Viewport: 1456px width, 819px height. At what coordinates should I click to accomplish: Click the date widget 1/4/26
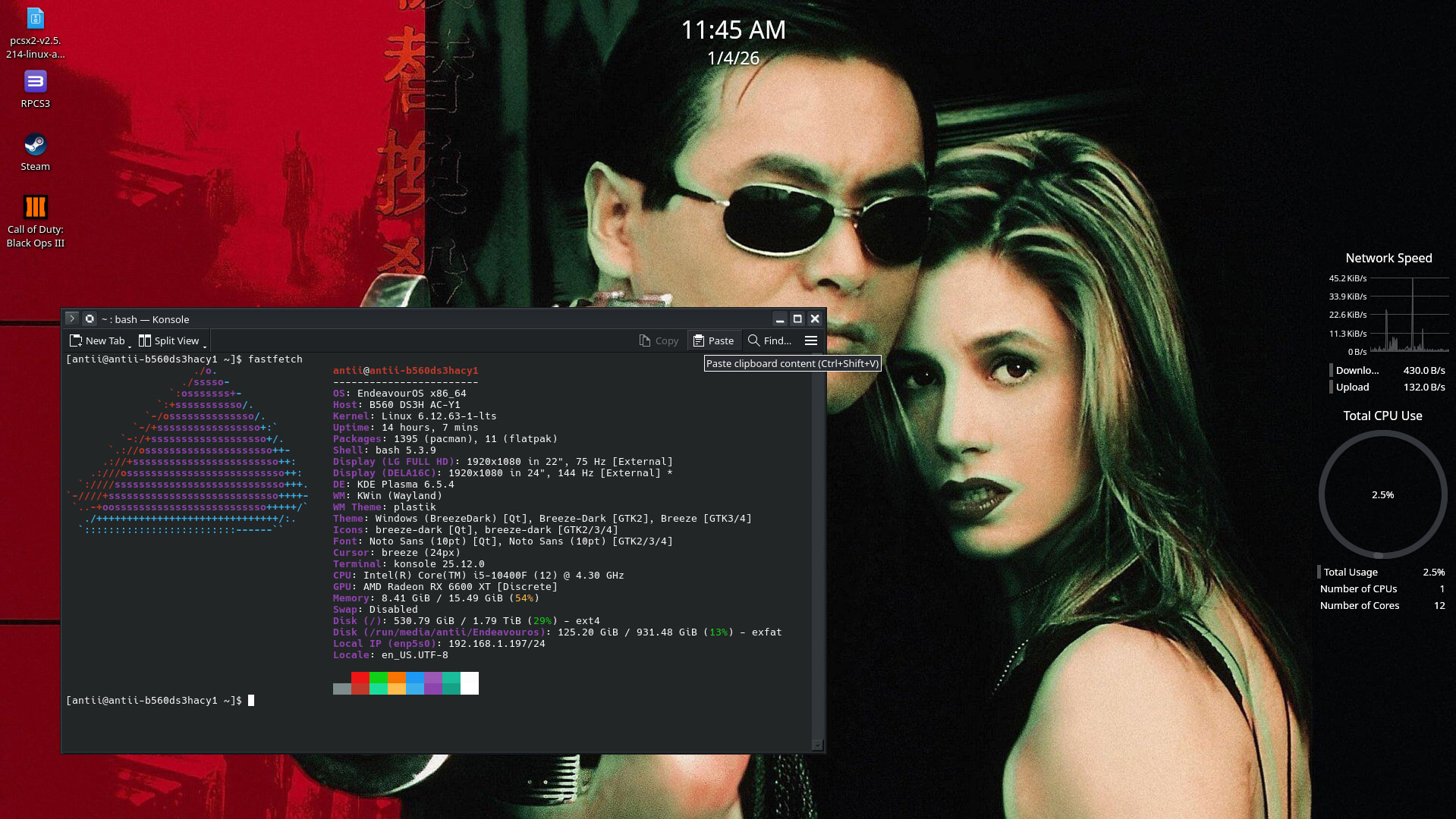[733, 58]
